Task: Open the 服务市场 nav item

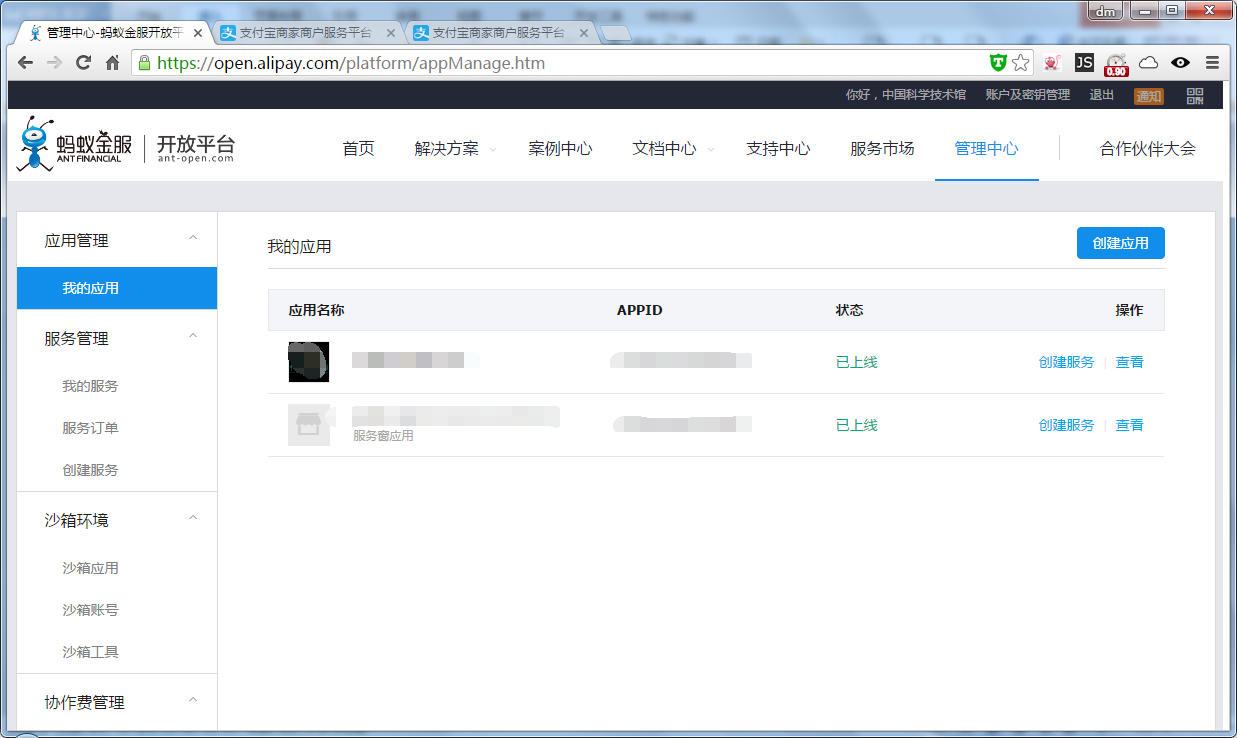Action: pos(882,149)
